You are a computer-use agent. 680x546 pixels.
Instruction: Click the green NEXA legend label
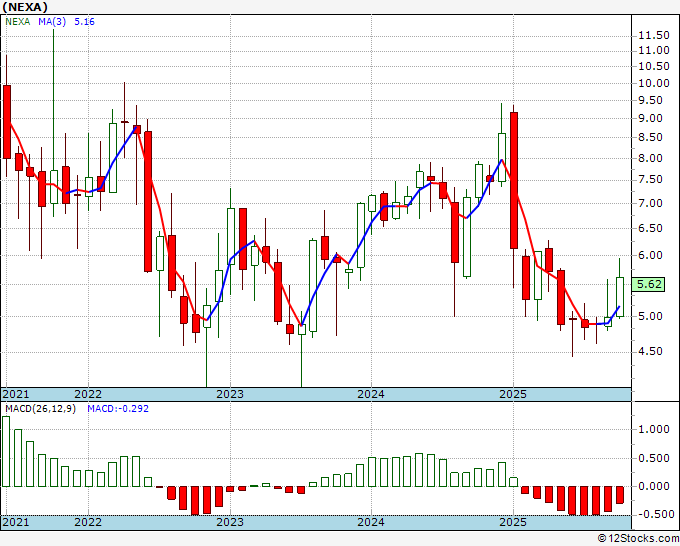click(x=18, y=22)
